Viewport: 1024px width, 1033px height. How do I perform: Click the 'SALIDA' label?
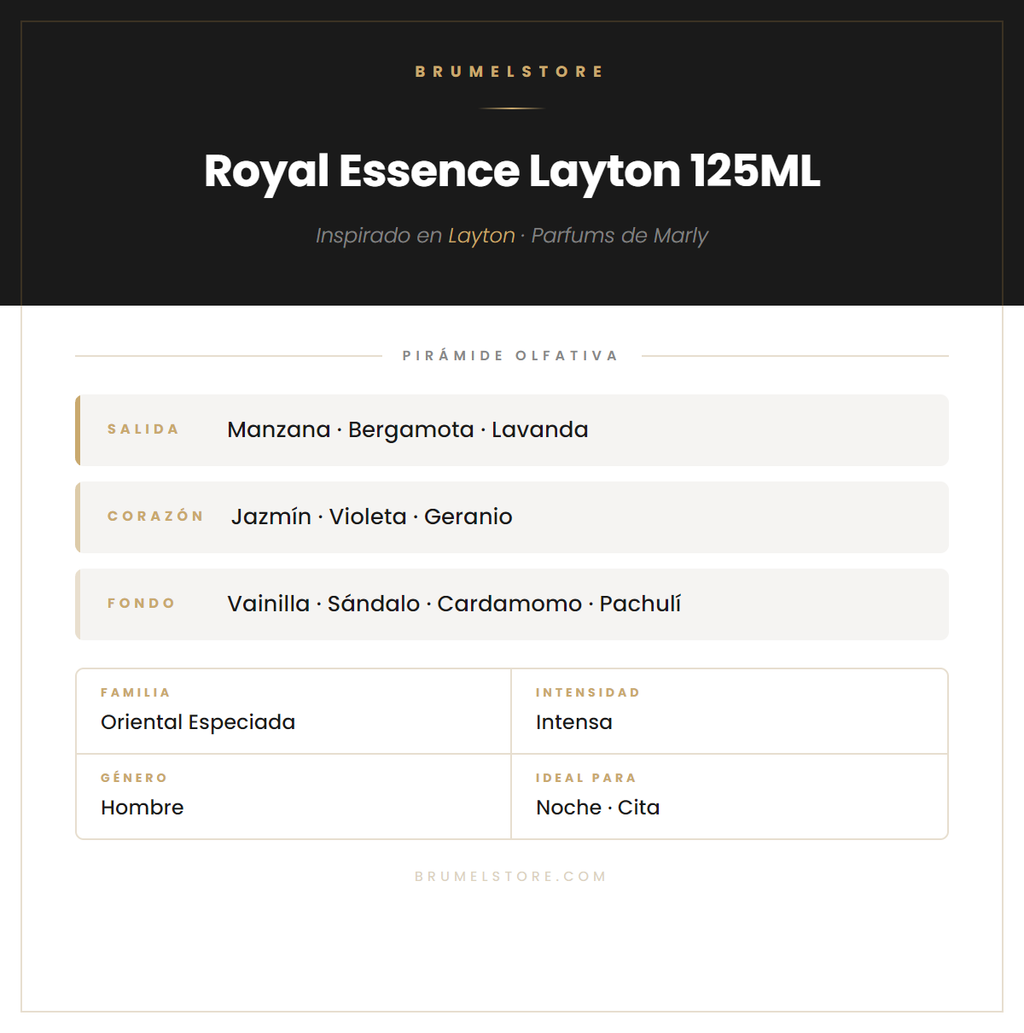(143, 430)
